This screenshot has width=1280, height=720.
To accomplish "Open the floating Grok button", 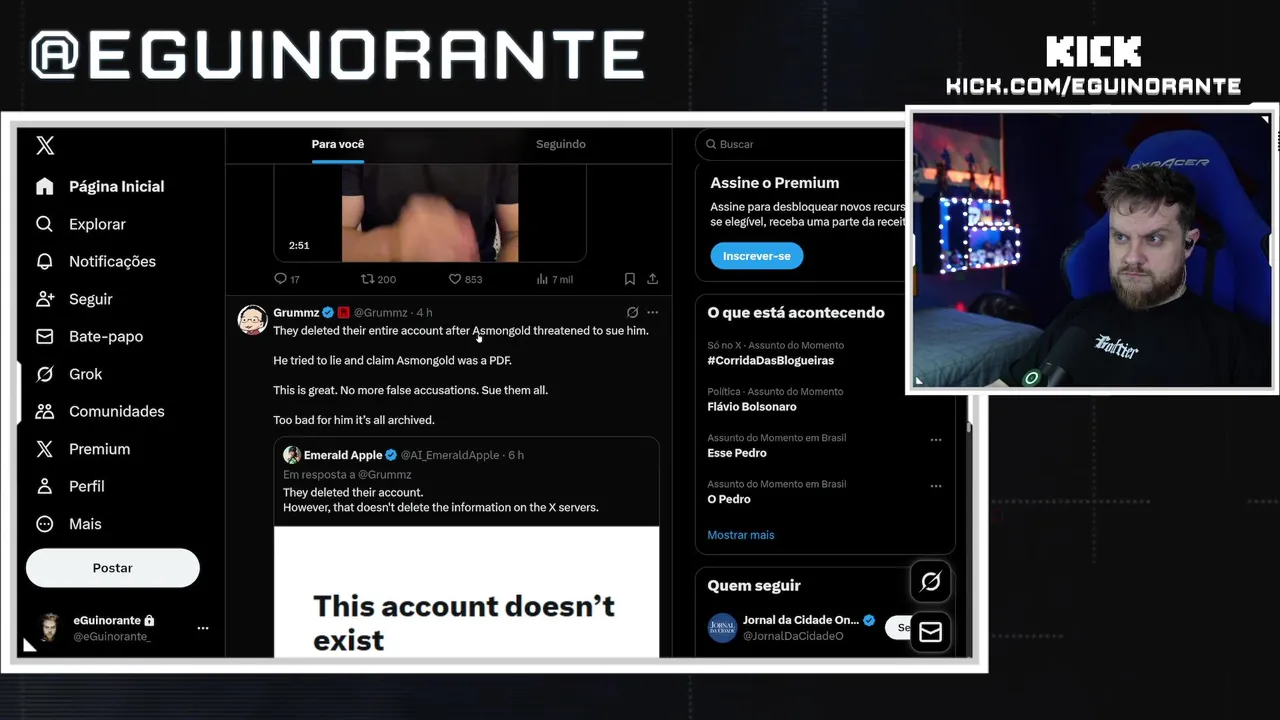I will (x=930, y=581).
